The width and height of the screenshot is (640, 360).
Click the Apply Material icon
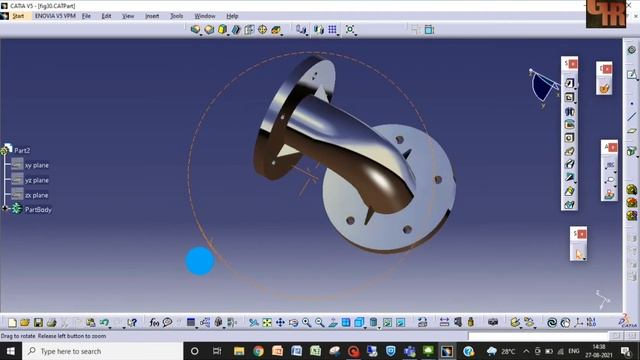[x=515, y=322]
